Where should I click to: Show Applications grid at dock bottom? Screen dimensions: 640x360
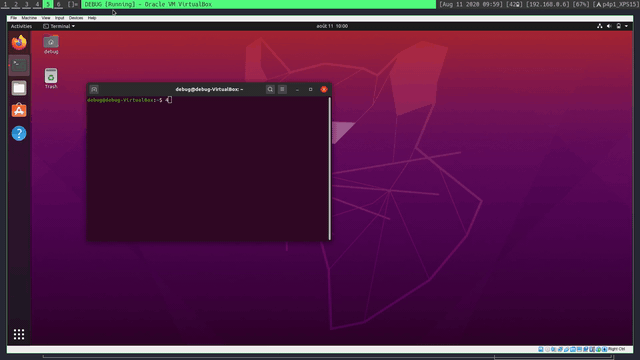click(19, 334)
